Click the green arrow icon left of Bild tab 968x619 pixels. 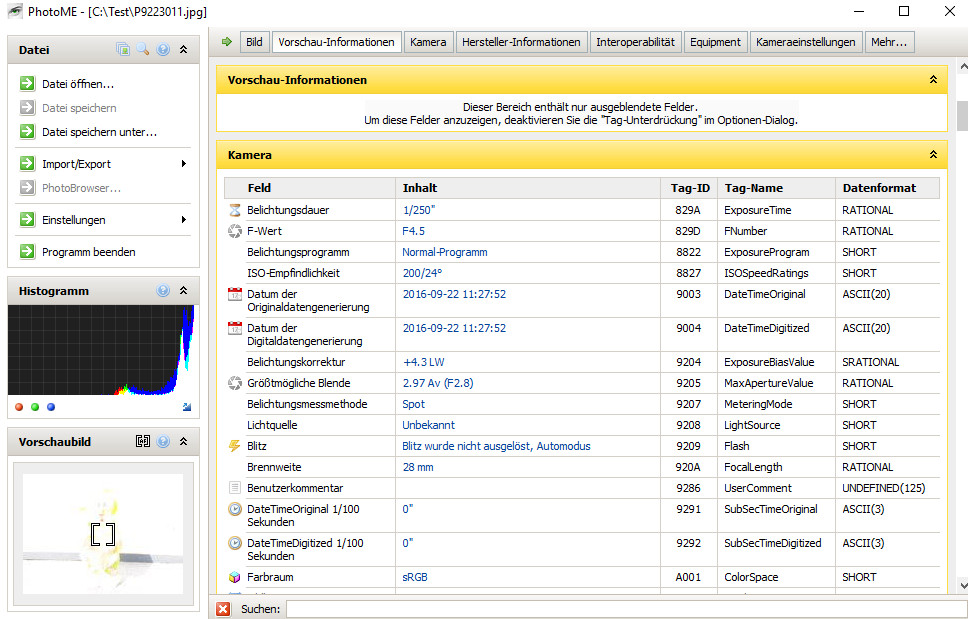pos(226,42)
